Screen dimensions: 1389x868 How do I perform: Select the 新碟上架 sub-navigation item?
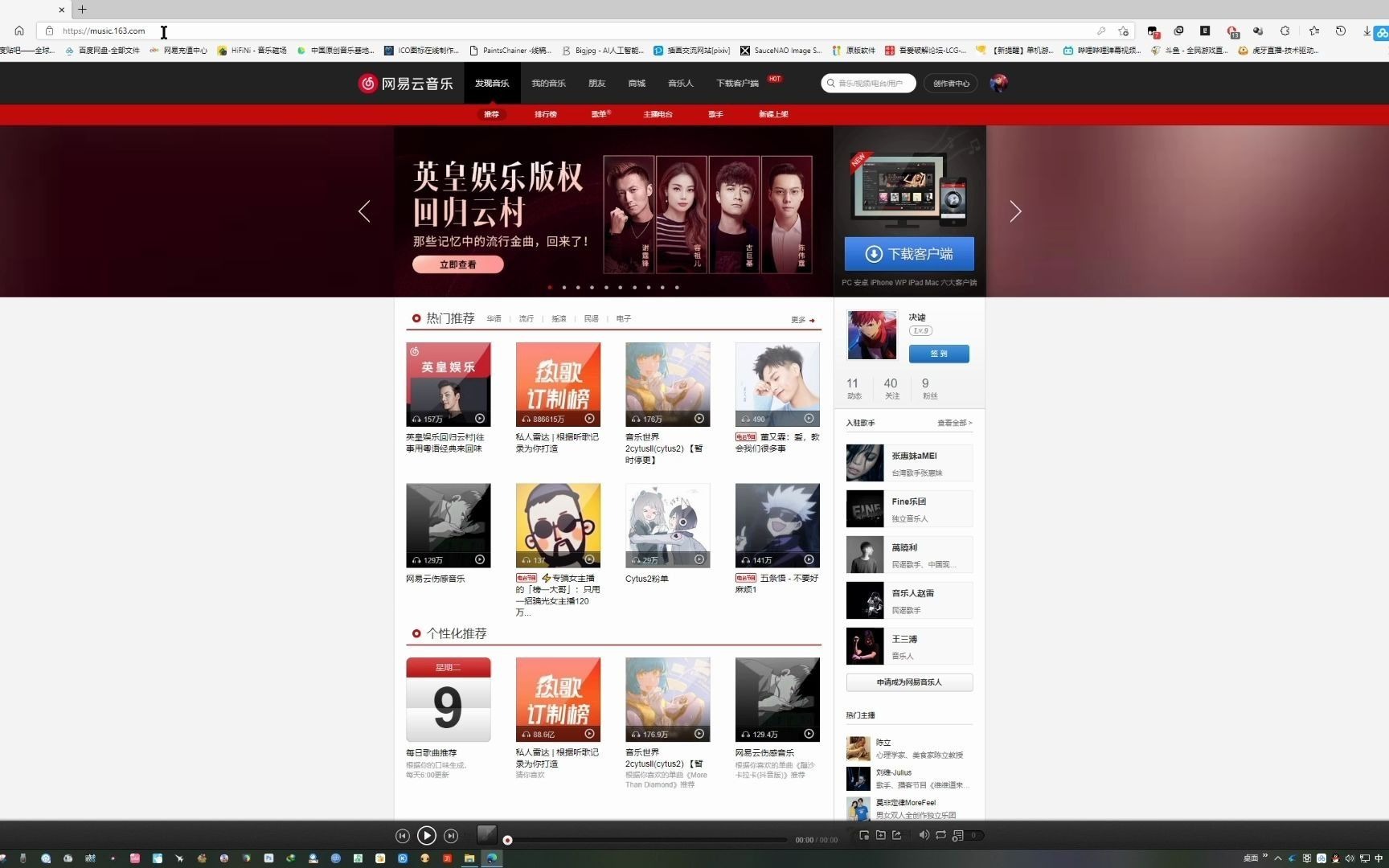pos(773,114)
